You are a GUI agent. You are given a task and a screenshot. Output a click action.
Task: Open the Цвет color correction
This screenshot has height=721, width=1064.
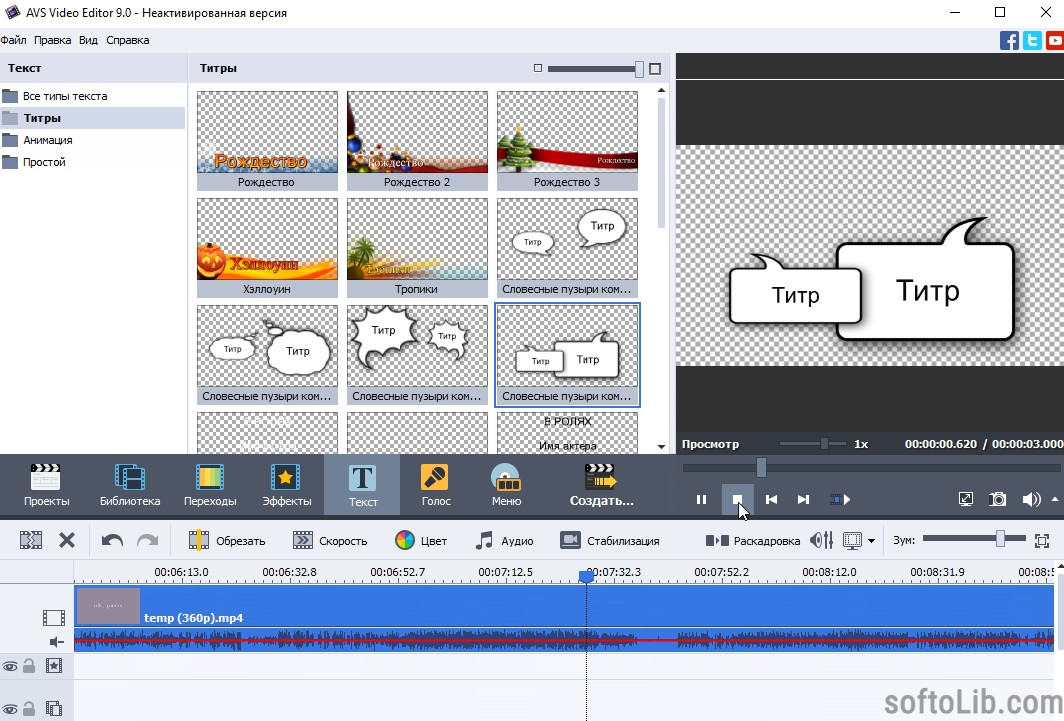[421, 541]
